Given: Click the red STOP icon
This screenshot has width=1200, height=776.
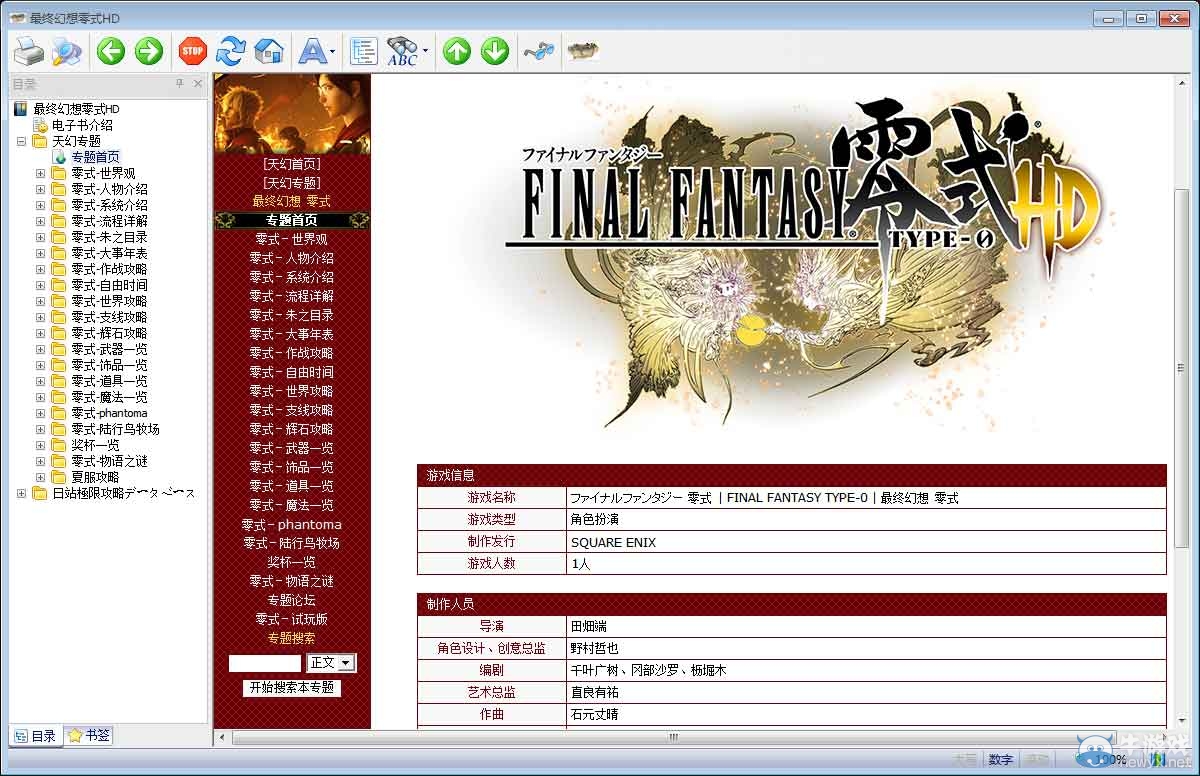Looking at the screenshot, I should click(x=192, y=50).
